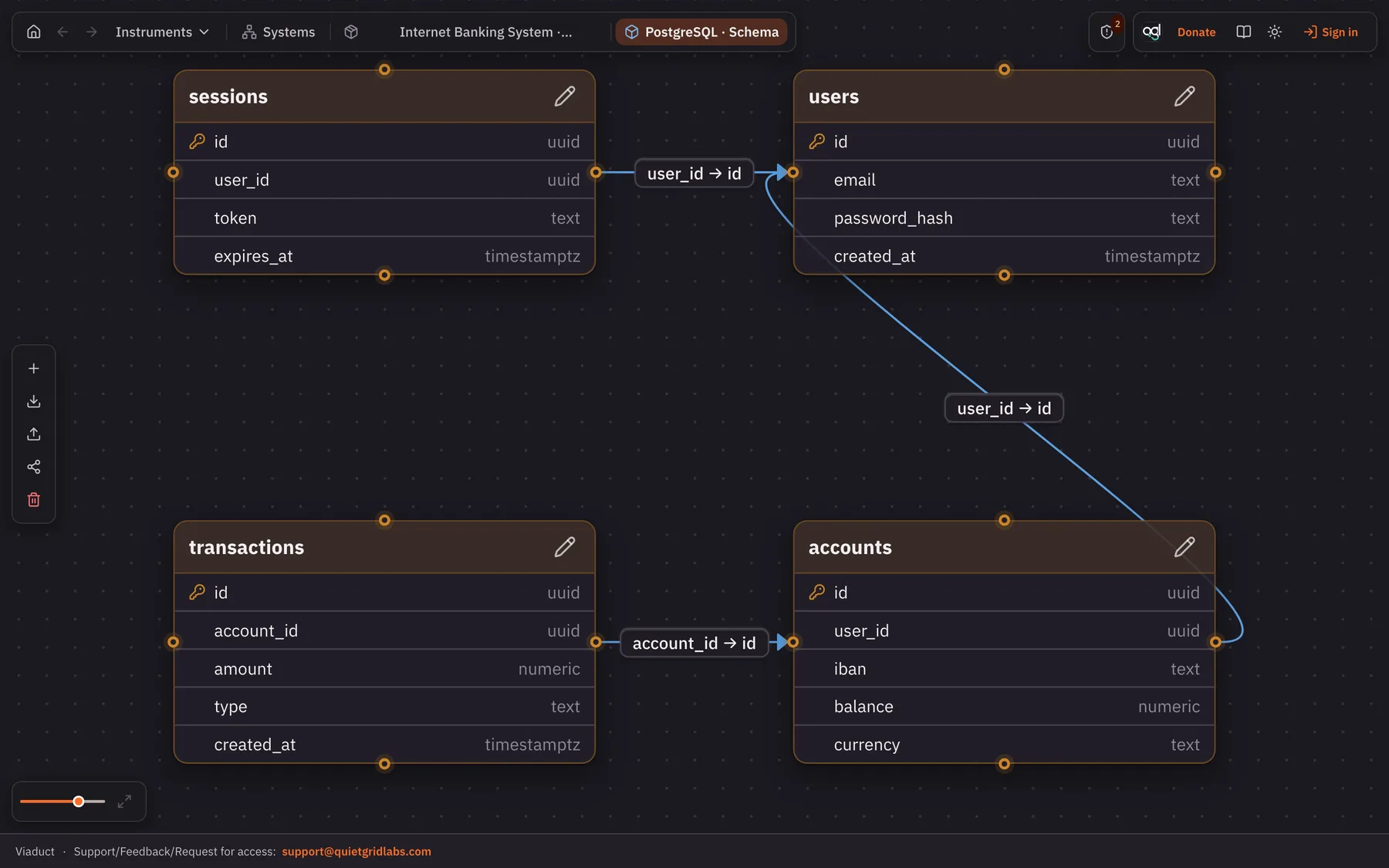Select the account_id → id relation label
The height and width of the screenshot is (868, 1389).
pyautogui.click(x=694, y=643)
